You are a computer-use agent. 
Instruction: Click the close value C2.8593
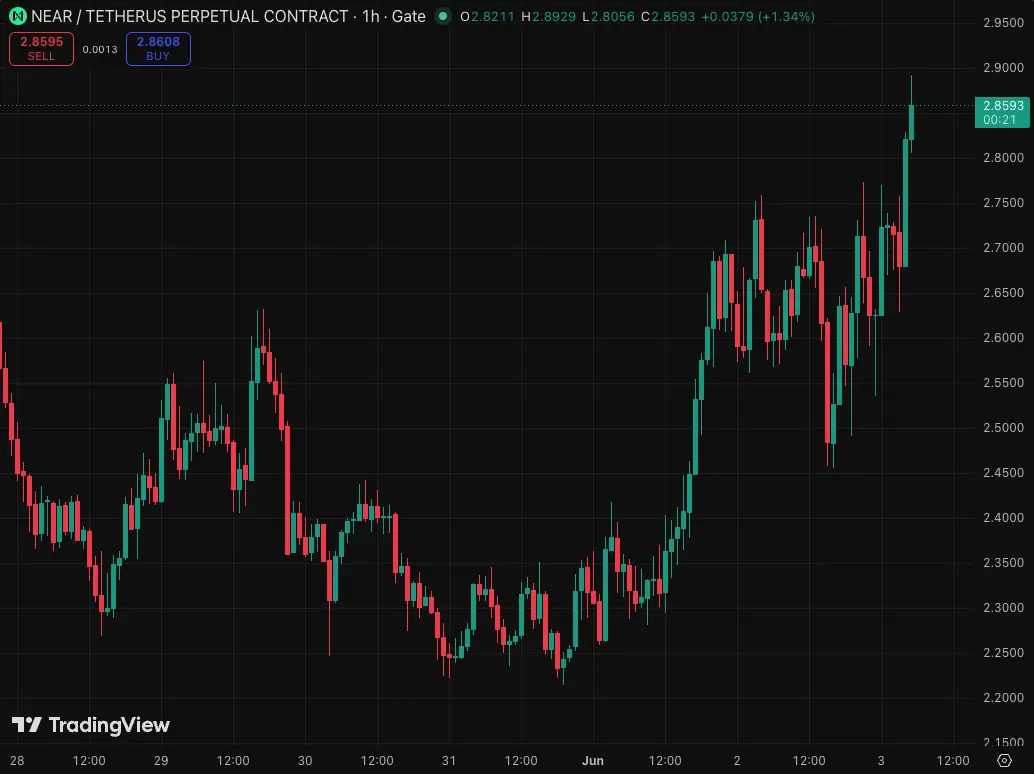(668, 16)
